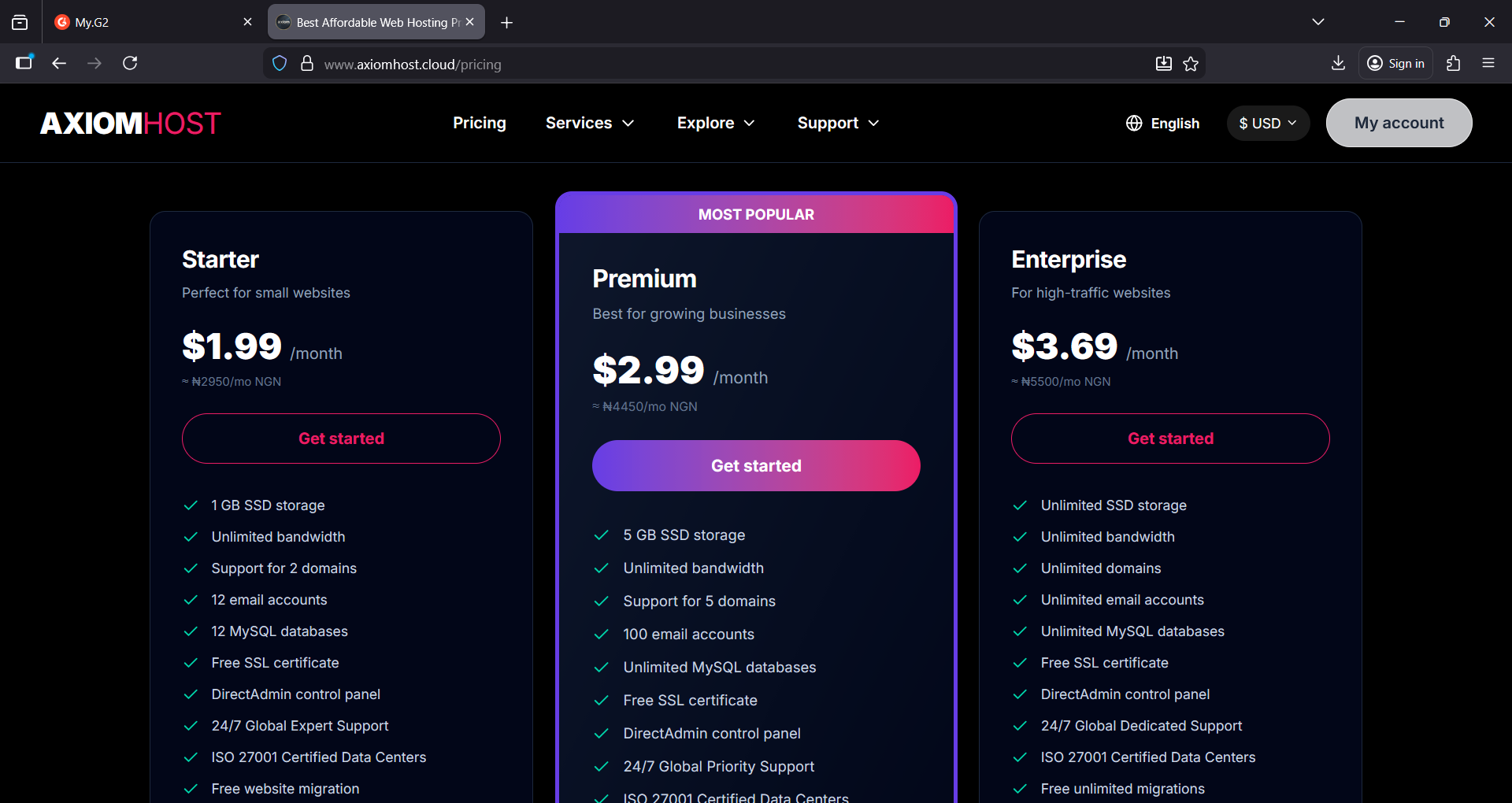Open the browser downloads icon
This screenshot has height=803, width=1512.
(1338, 63)
